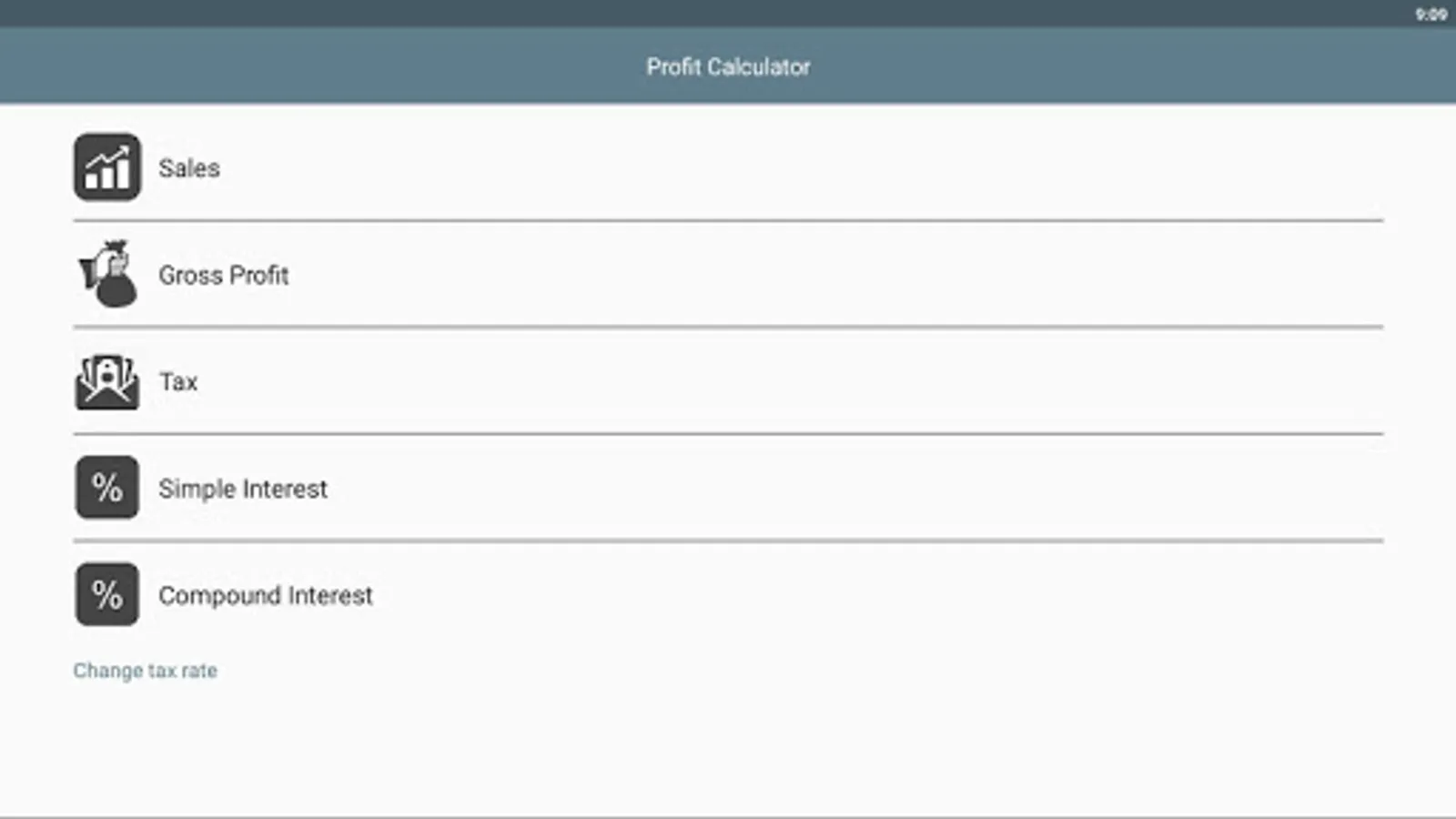This screenshot has width=1456, height=819.
Task: Select the Tax envelope icon
Action: [x=107, y=381]
